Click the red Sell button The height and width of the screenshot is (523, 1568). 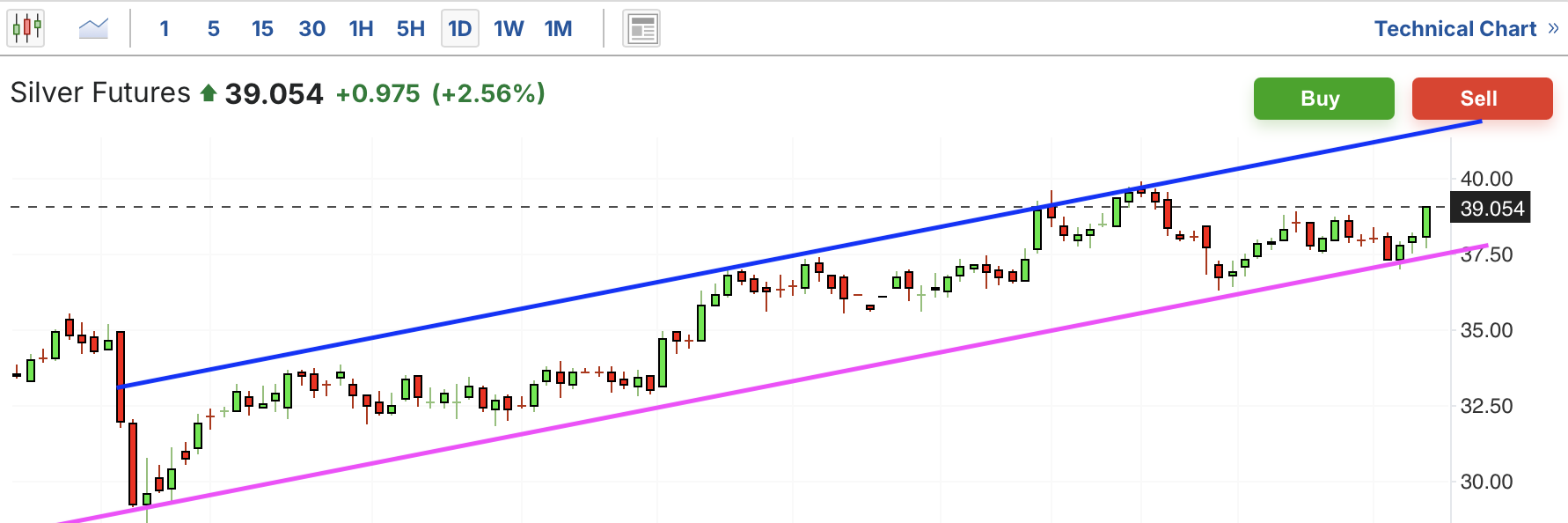point(1482,99)
